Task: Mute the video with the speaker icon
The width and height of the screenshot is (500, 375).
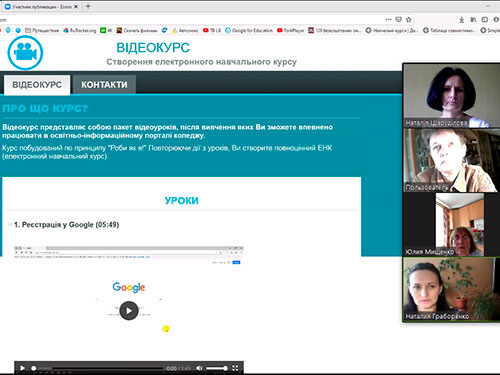Action: tap(199, 368)
